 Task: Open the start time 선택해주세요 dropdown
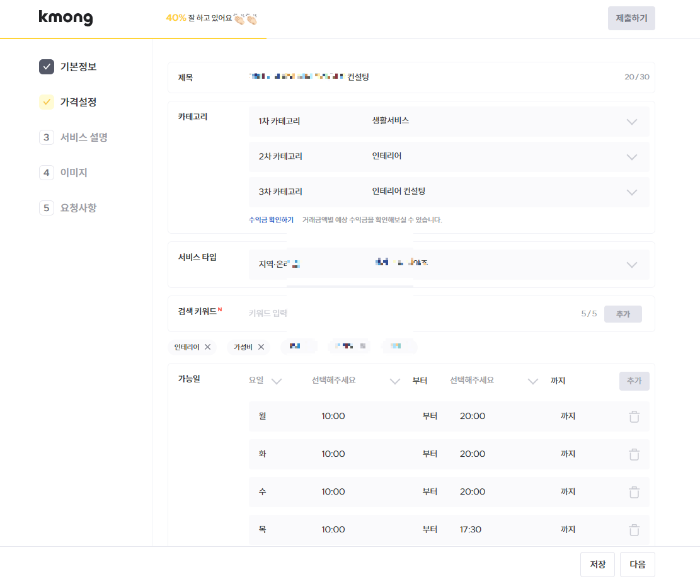pyautogui.click(x=355, y=381)
